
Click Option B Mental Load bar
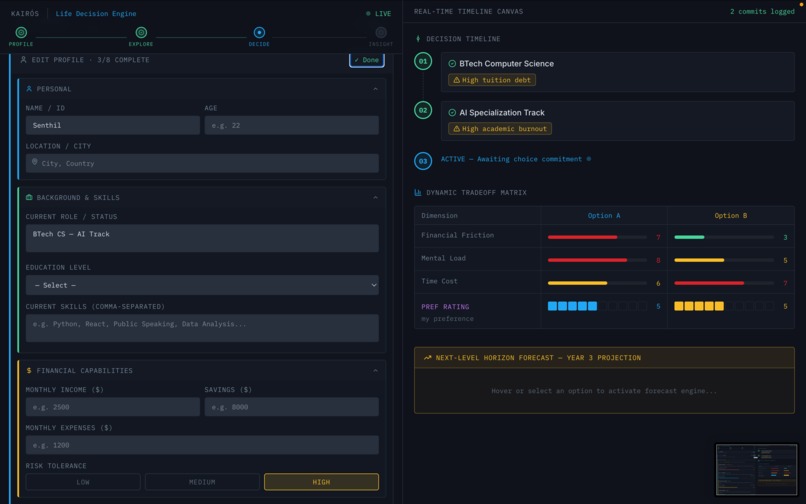click(x=724, y=260)
